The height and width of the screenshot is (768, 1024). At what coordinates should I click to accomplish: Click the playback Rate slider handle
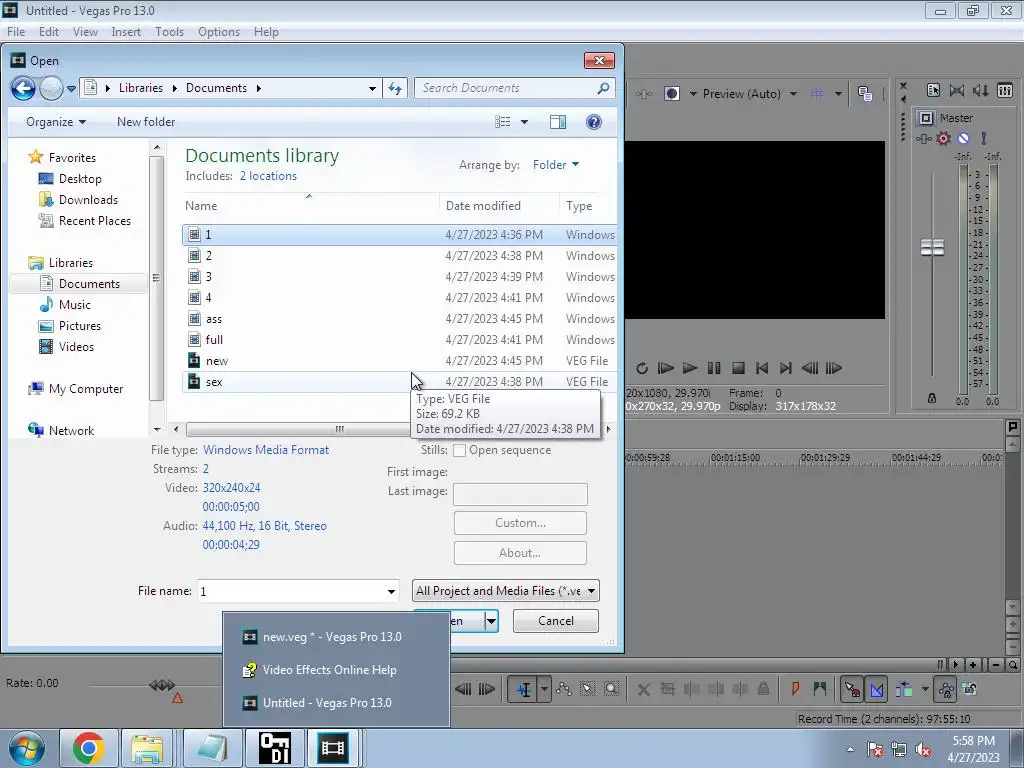[163, 685]
